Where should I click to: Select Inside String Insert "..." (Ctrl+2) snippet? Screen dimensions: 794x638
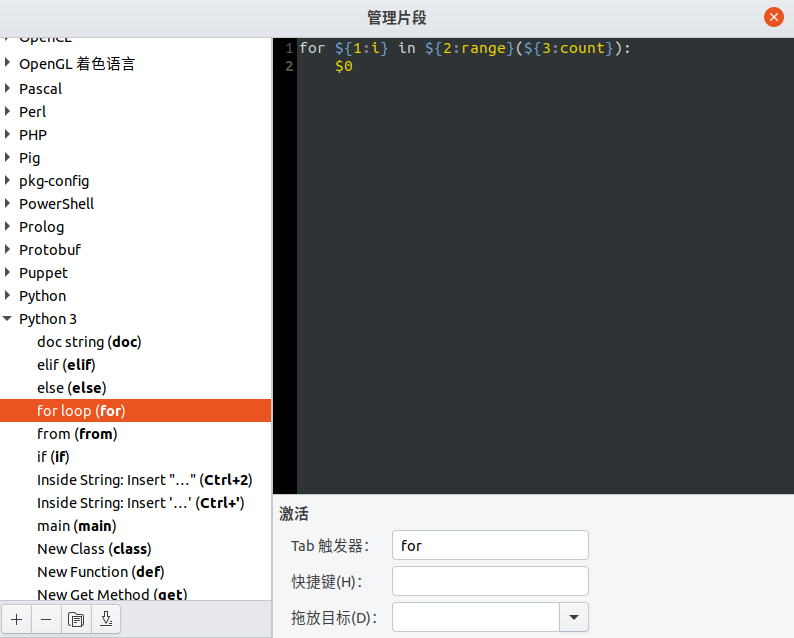click(145, 480)
